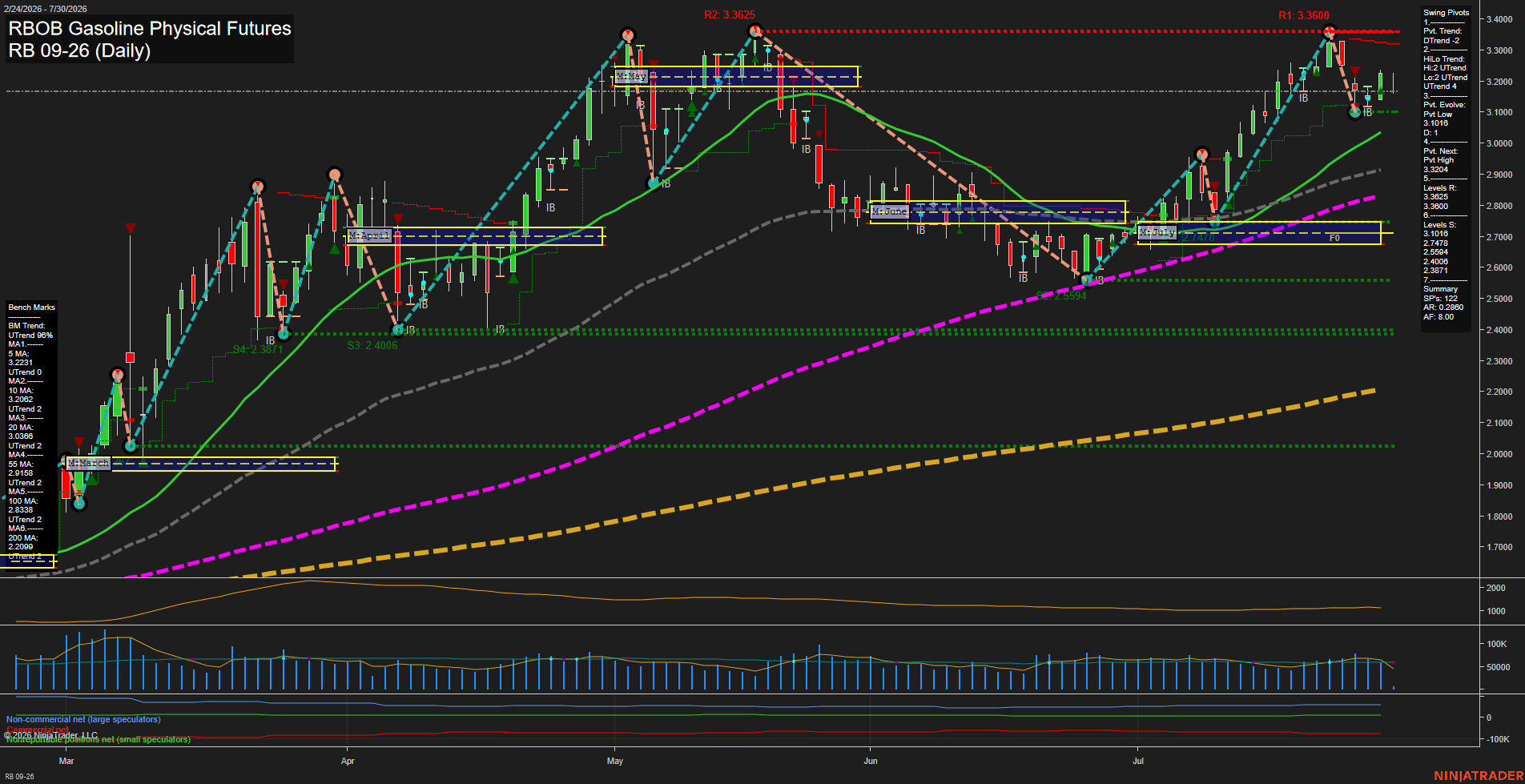Click the 'Levels R:' heading
This screenshot has width=1525, height=784.
tap(1440, 188)
